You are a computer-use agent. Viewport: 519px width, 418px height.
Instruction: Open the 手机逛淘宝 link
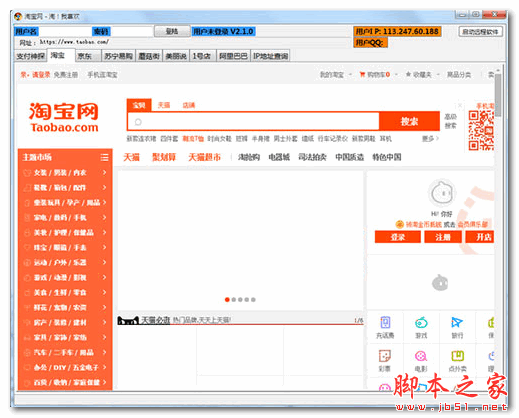(102, 75)
